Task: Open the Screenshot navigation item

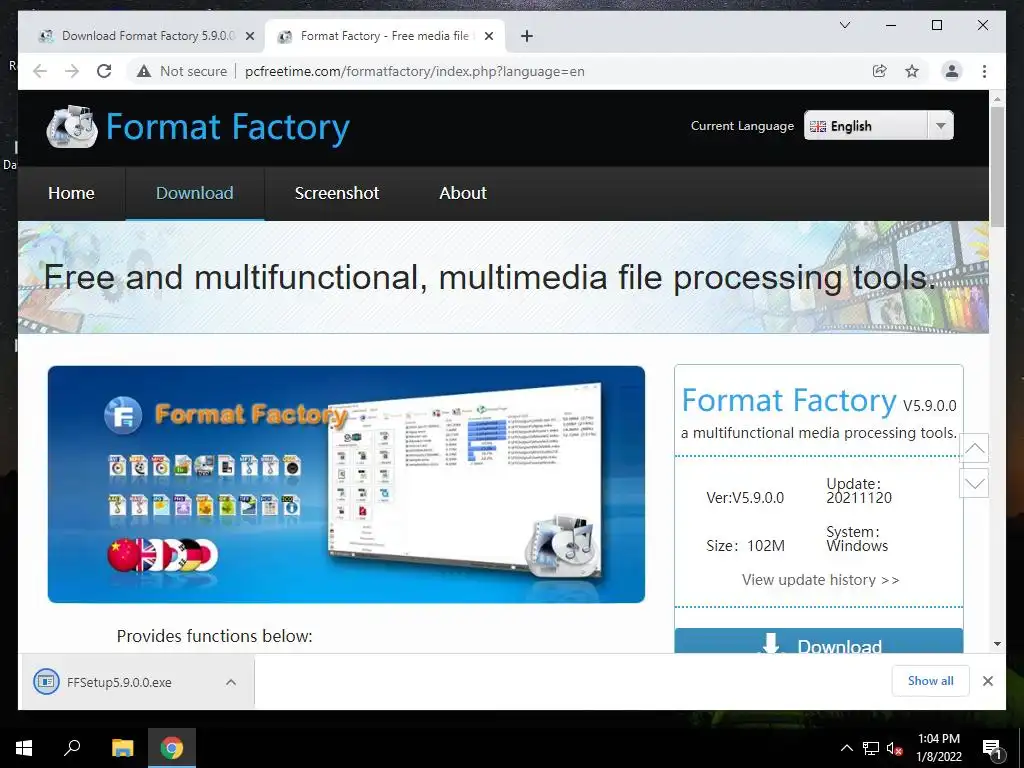Action: click(x=337, y=193)
